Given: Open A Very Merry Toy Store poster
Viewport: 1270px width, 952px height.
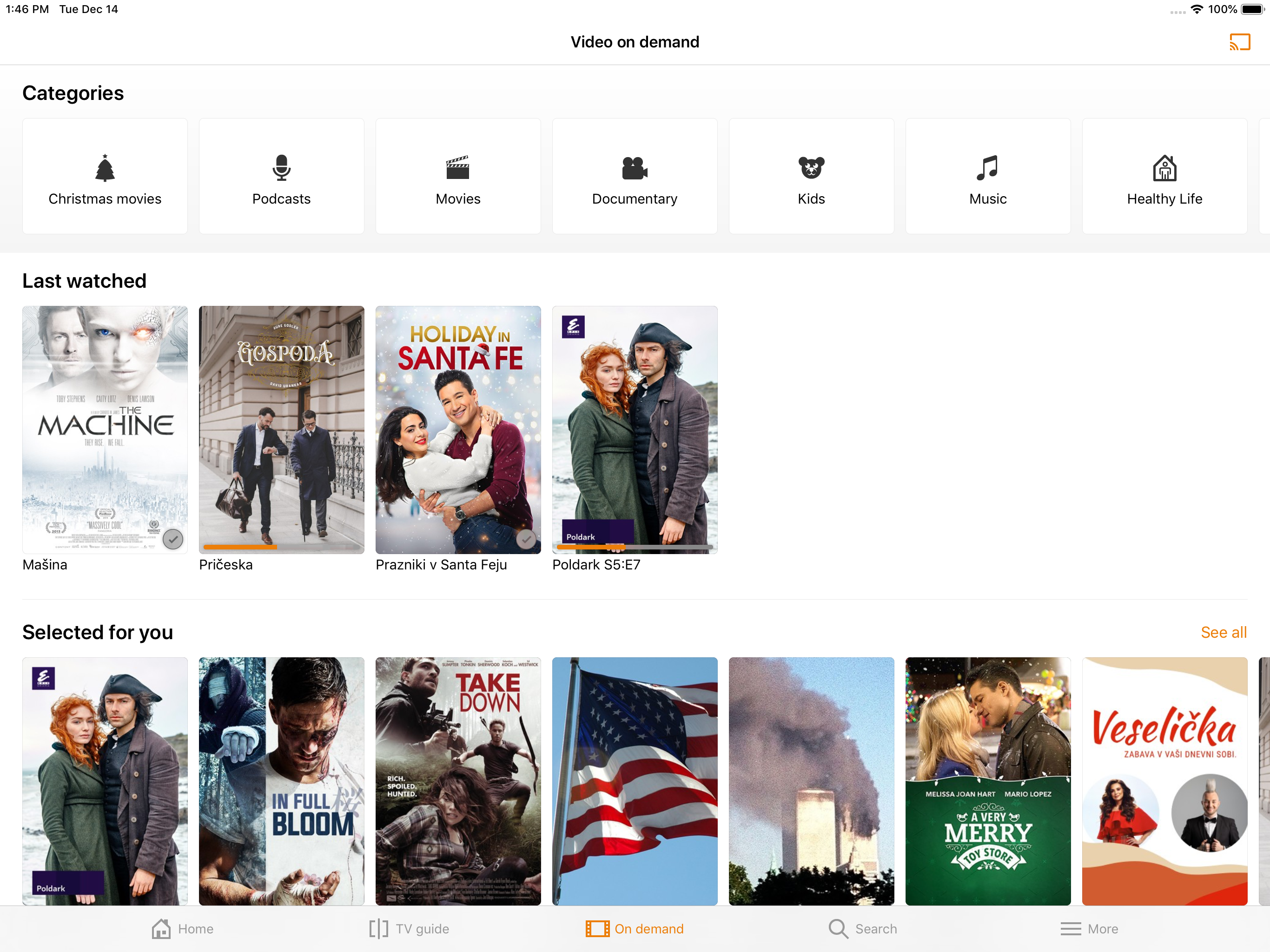Looking at the screenshot, I should pos(987,781).
